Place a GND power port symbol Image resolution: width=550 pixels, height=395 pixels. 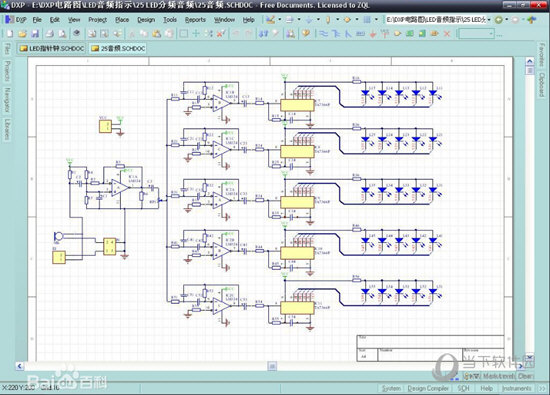(x=373, y=34)
